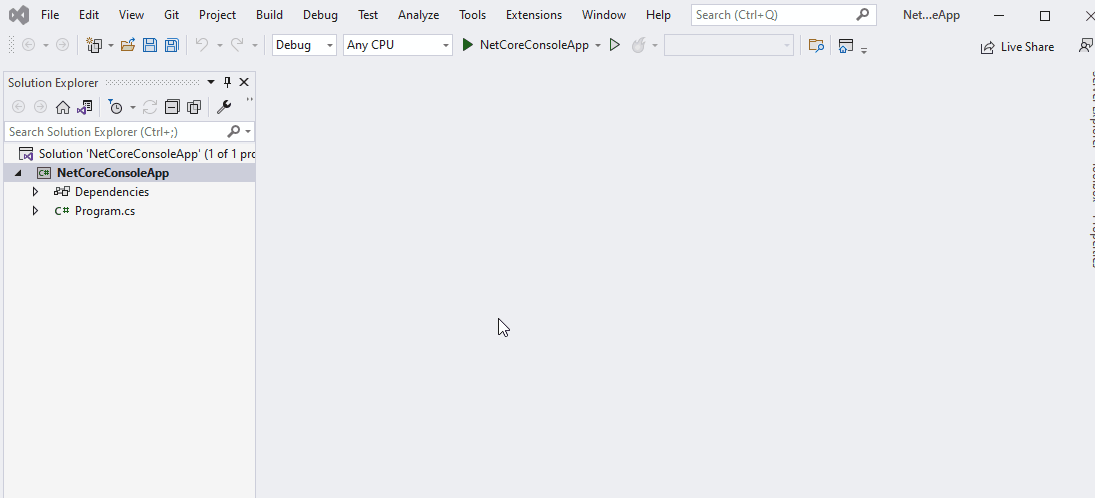This screenshot has height=498, width=1095.
Task: Select the Solution 'NetCoreConsoleApp' row
Action: pos(129,154)
